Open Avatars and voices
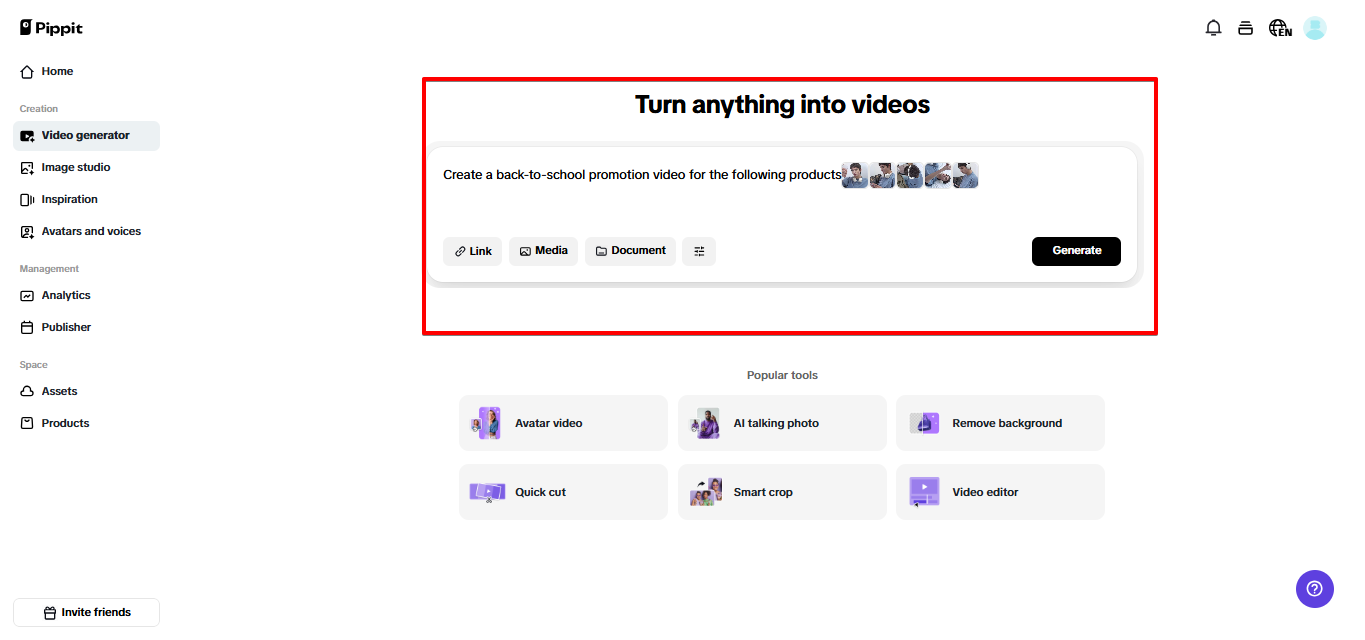Viewport: 1365px width, 640px height. (89, 231)
